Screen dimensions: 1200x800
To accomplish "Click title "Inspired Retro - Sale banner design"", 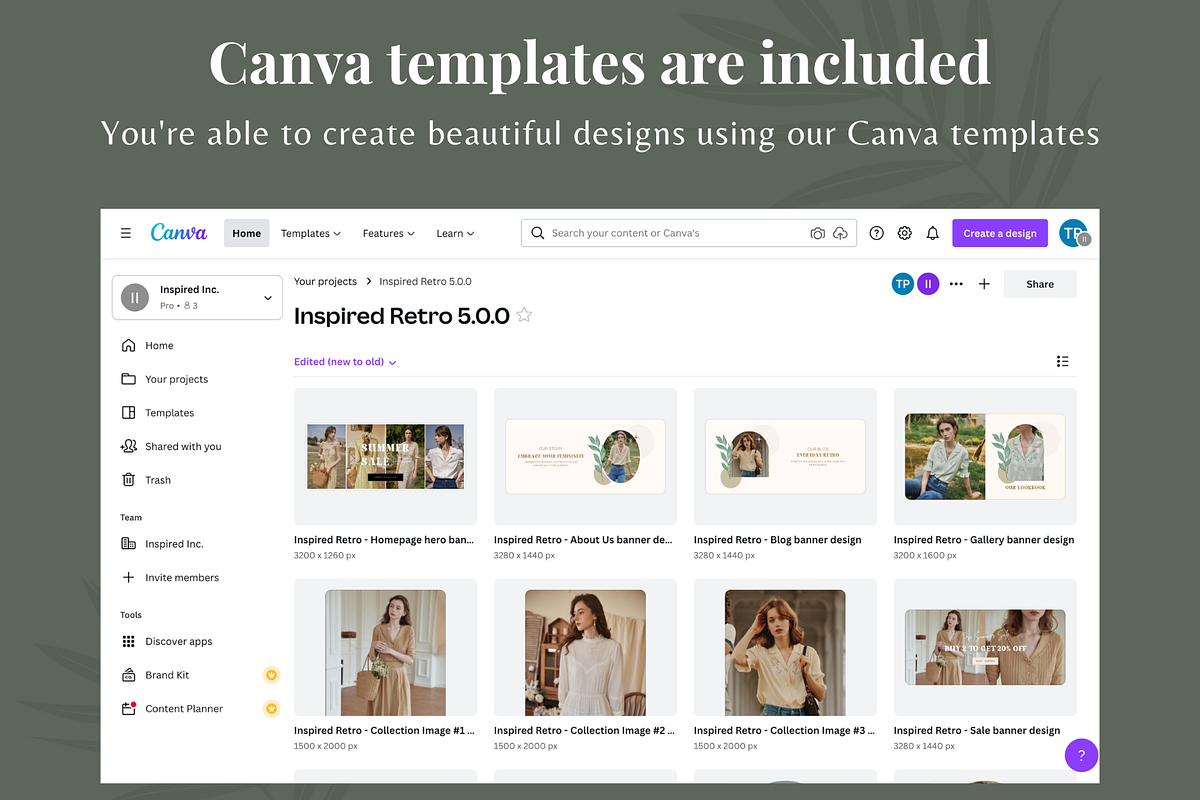I will 977,731.
